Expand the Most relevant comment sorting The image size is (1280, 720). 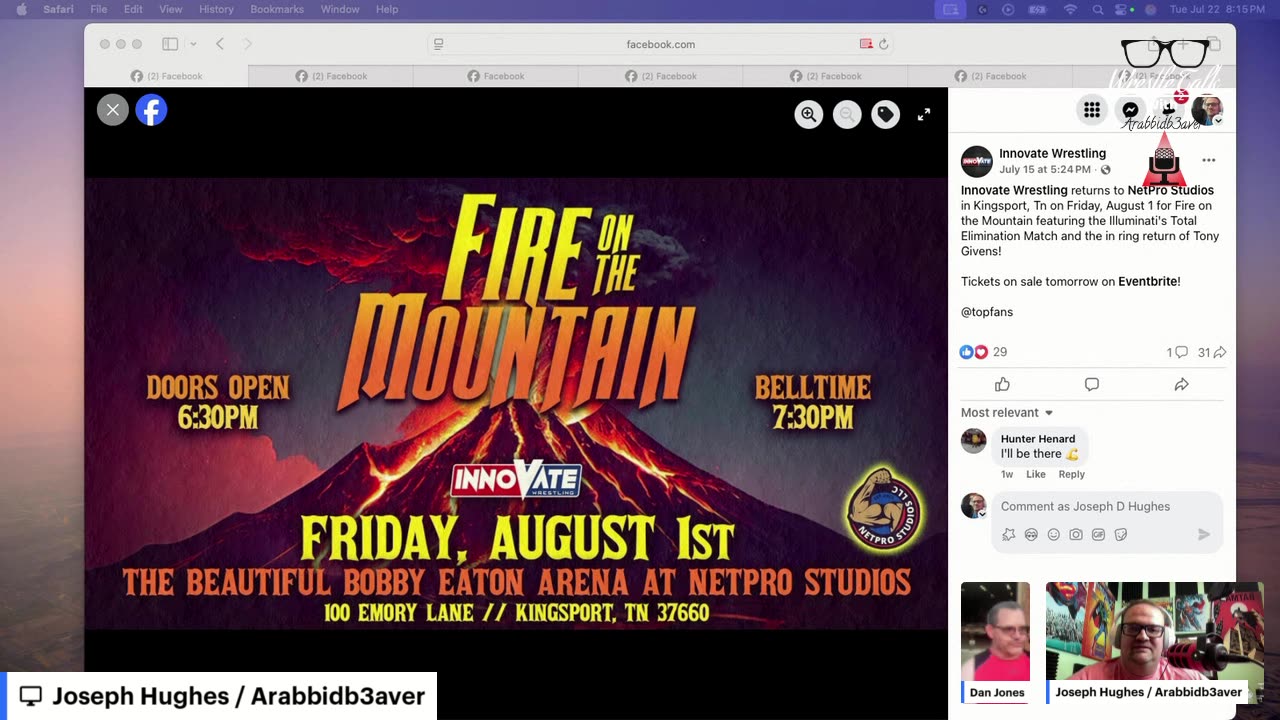[1007, 413]
